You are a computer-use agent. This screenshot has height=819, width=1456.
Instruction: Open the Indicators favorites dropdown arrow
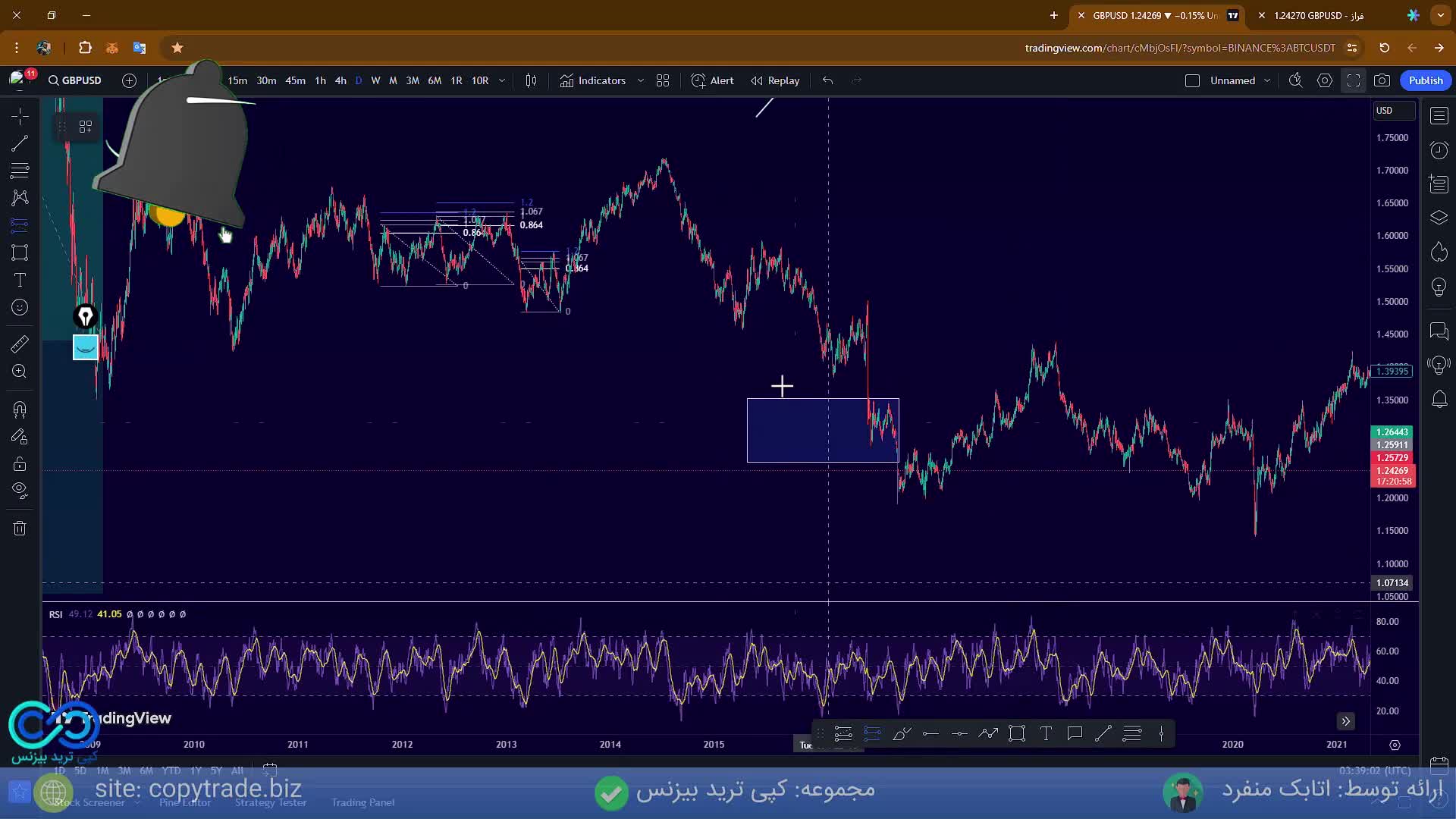click(x=641, y=80)
